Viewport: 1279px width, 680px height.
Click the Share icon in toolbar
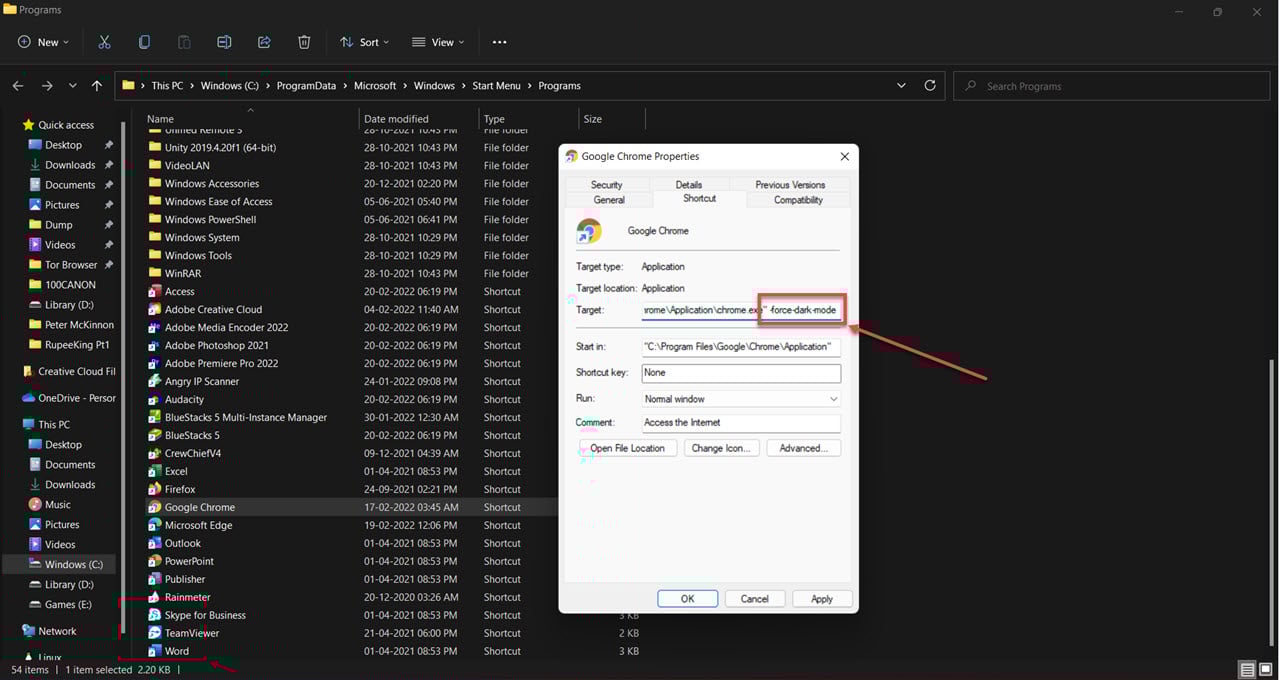[264, 42]
